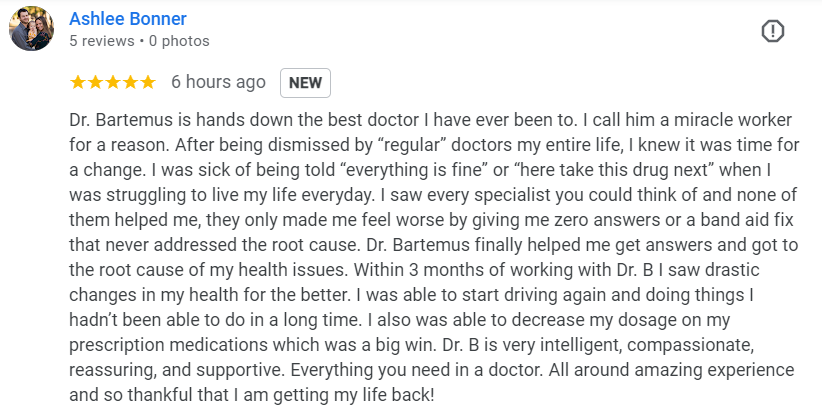Click the fifth star of the rating
Viewport: 822px width, 411px height.
click(147, 82)
